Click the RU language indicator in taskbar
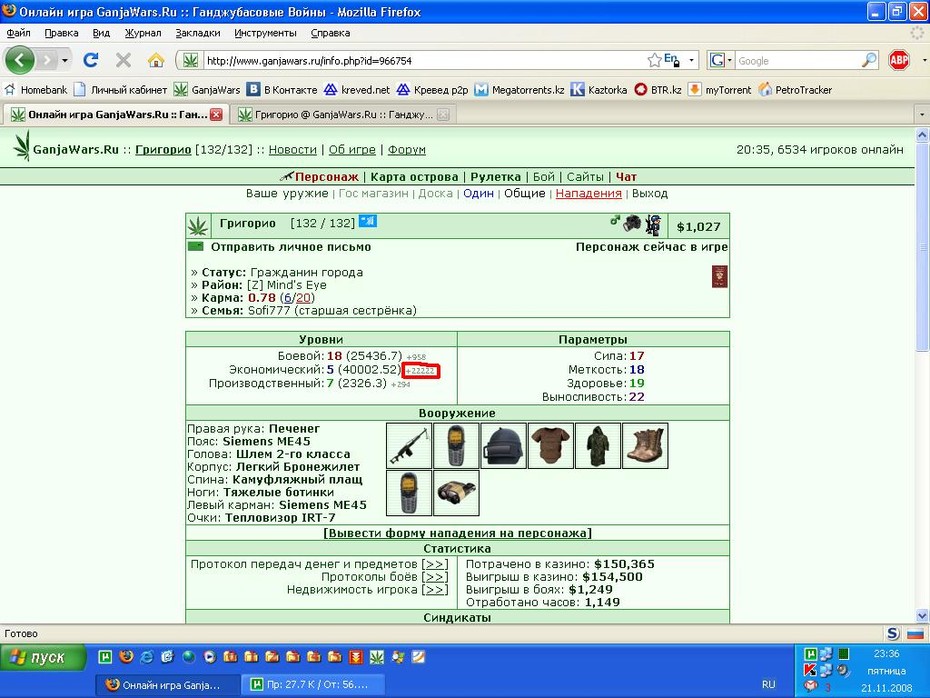The height and width of the screenshot is (698, 930). pos(769,684)
